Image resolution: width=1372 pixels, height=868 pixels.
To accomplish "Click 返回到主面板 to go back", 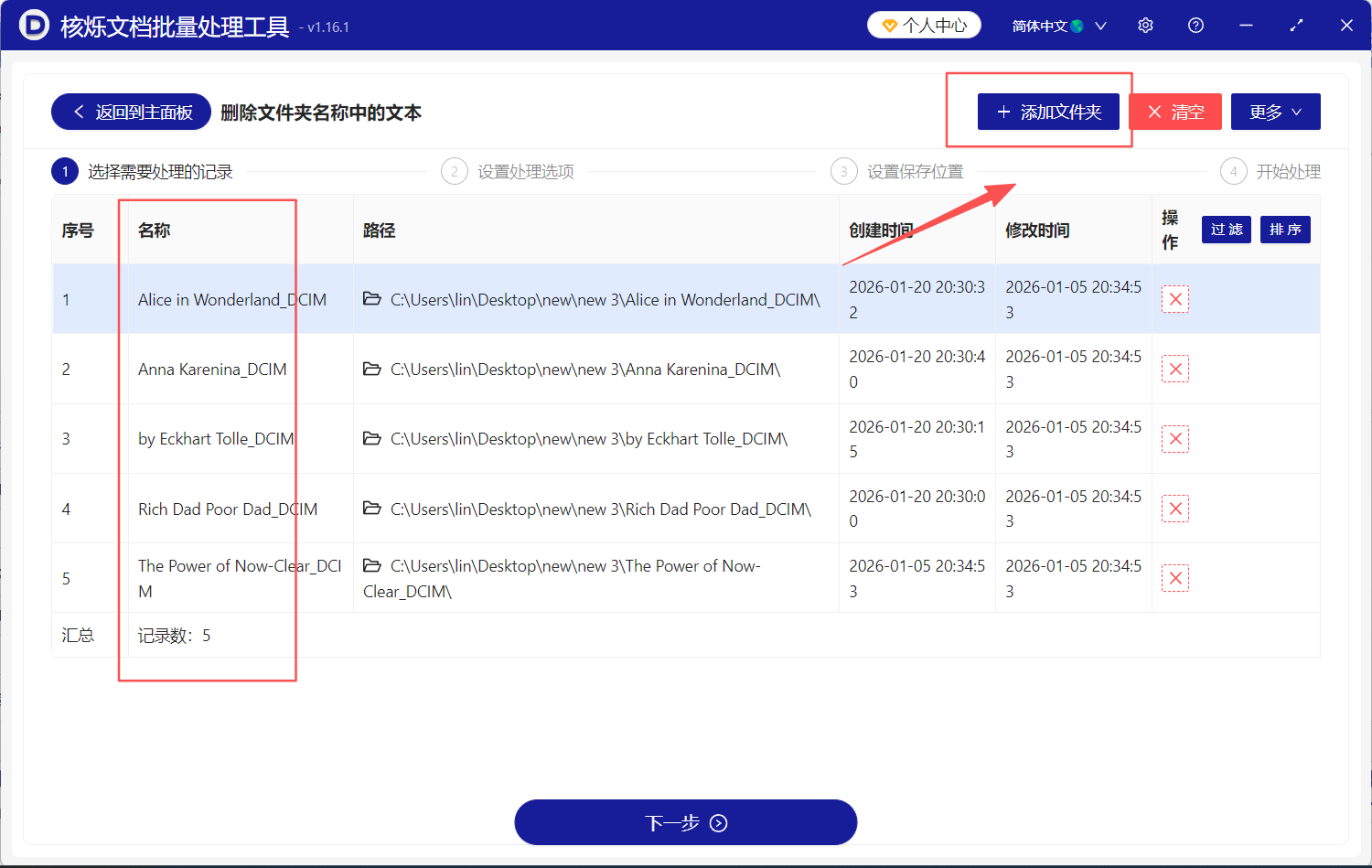I will 131,111.
